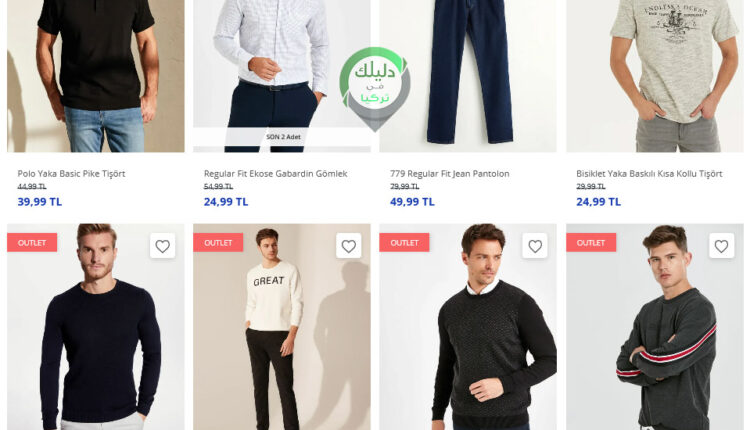Click the SON 2 Adet stock label
The width and height of the screenshot is (750, 430).
click(283, 137)
